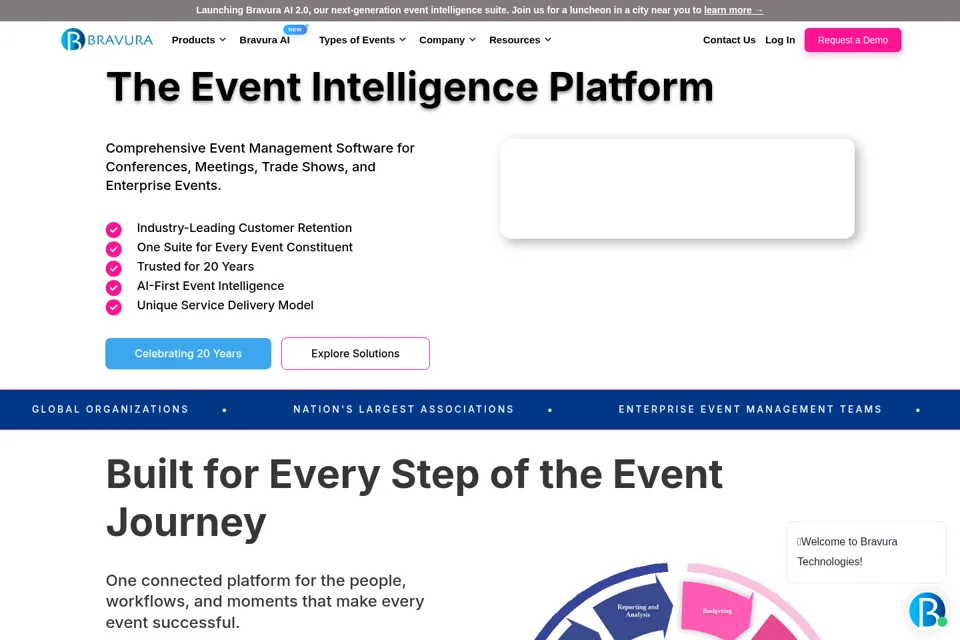Click the checkmark beside Industry-Leading Customer Retention
960x640 pixels.
(x=113, y=229)
